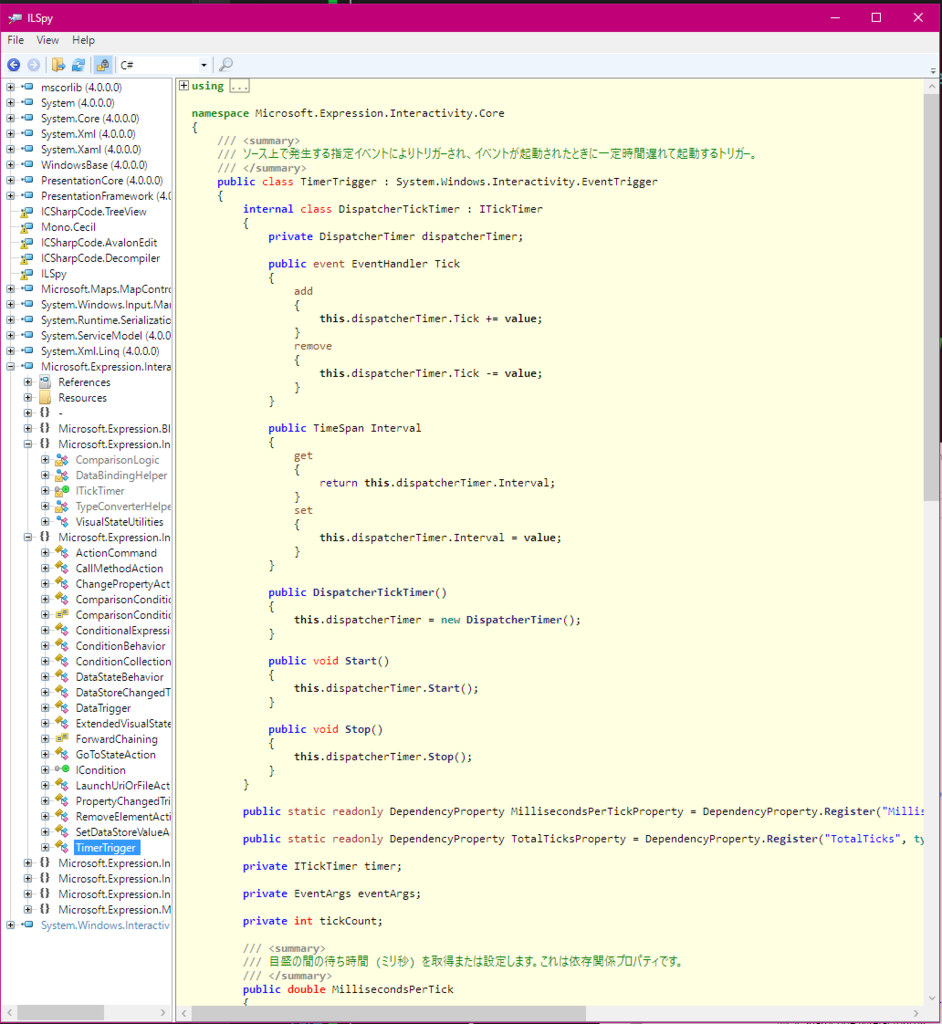Expand the System.Windows.Interactiv assembly node

(x=10, y=925)
